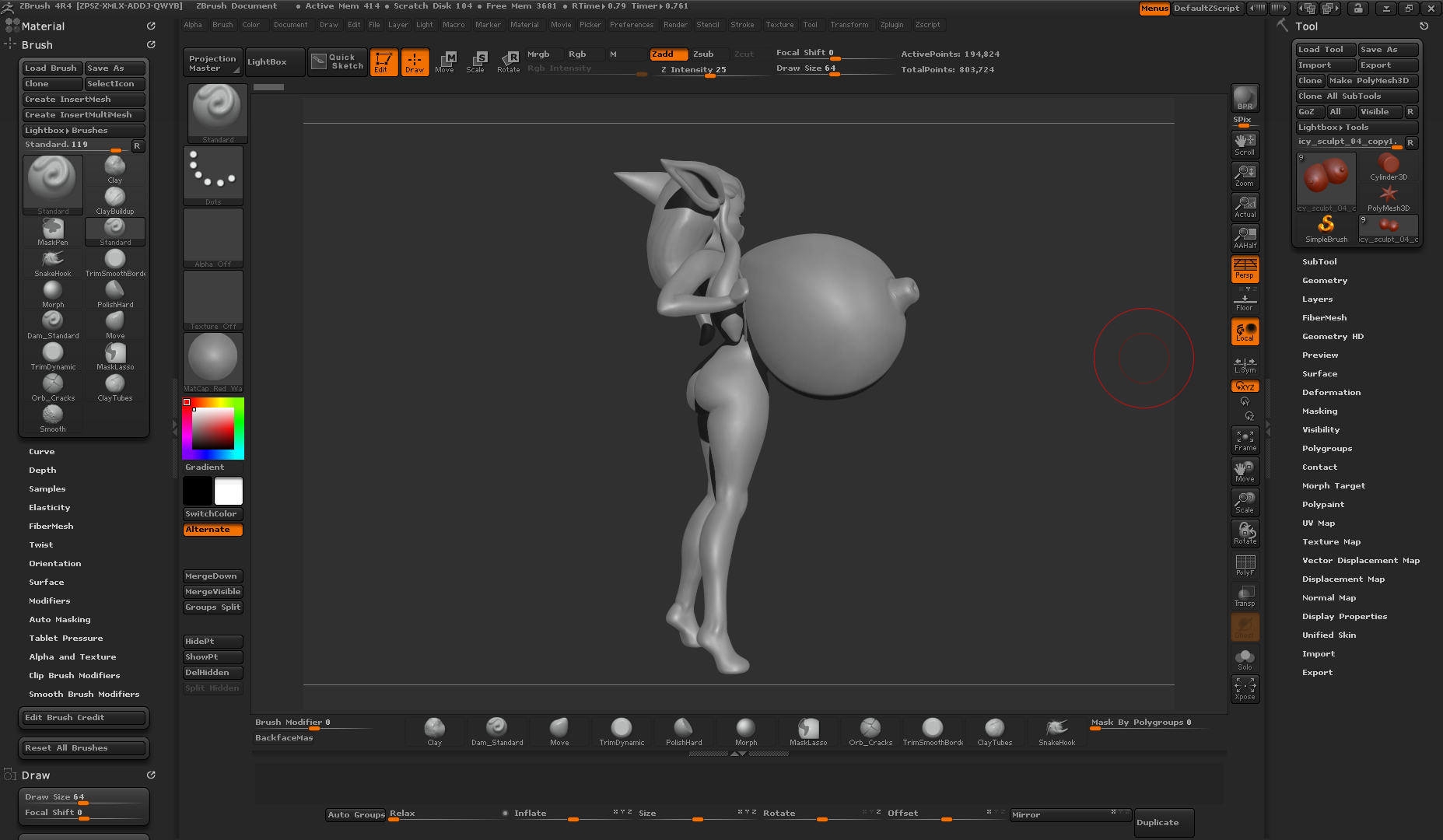Open the Render menu
Screen dimensions: 1443x840
[675, 25]
